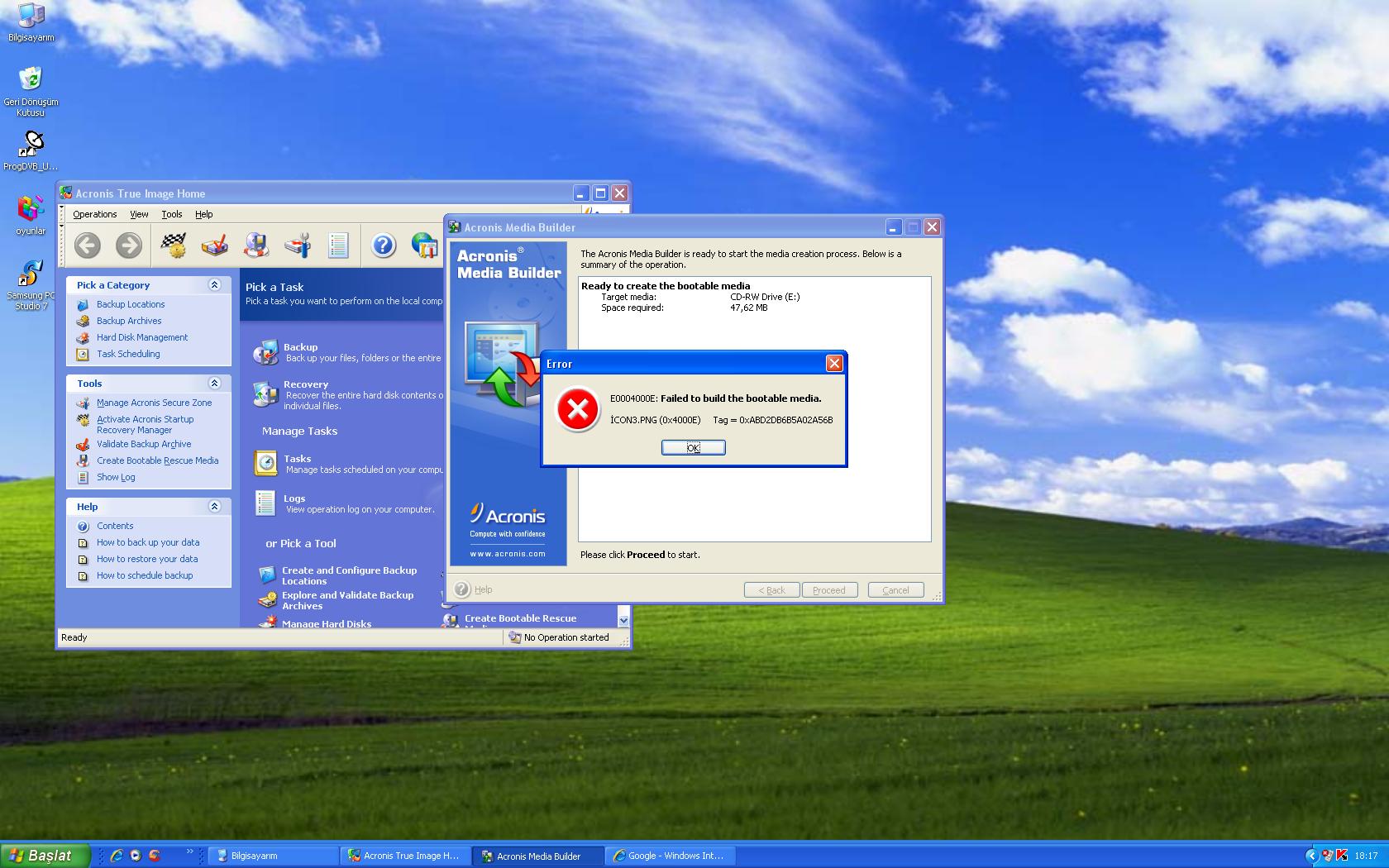Click Create Bootable Rescue Media in sidebar

point(157,460)
